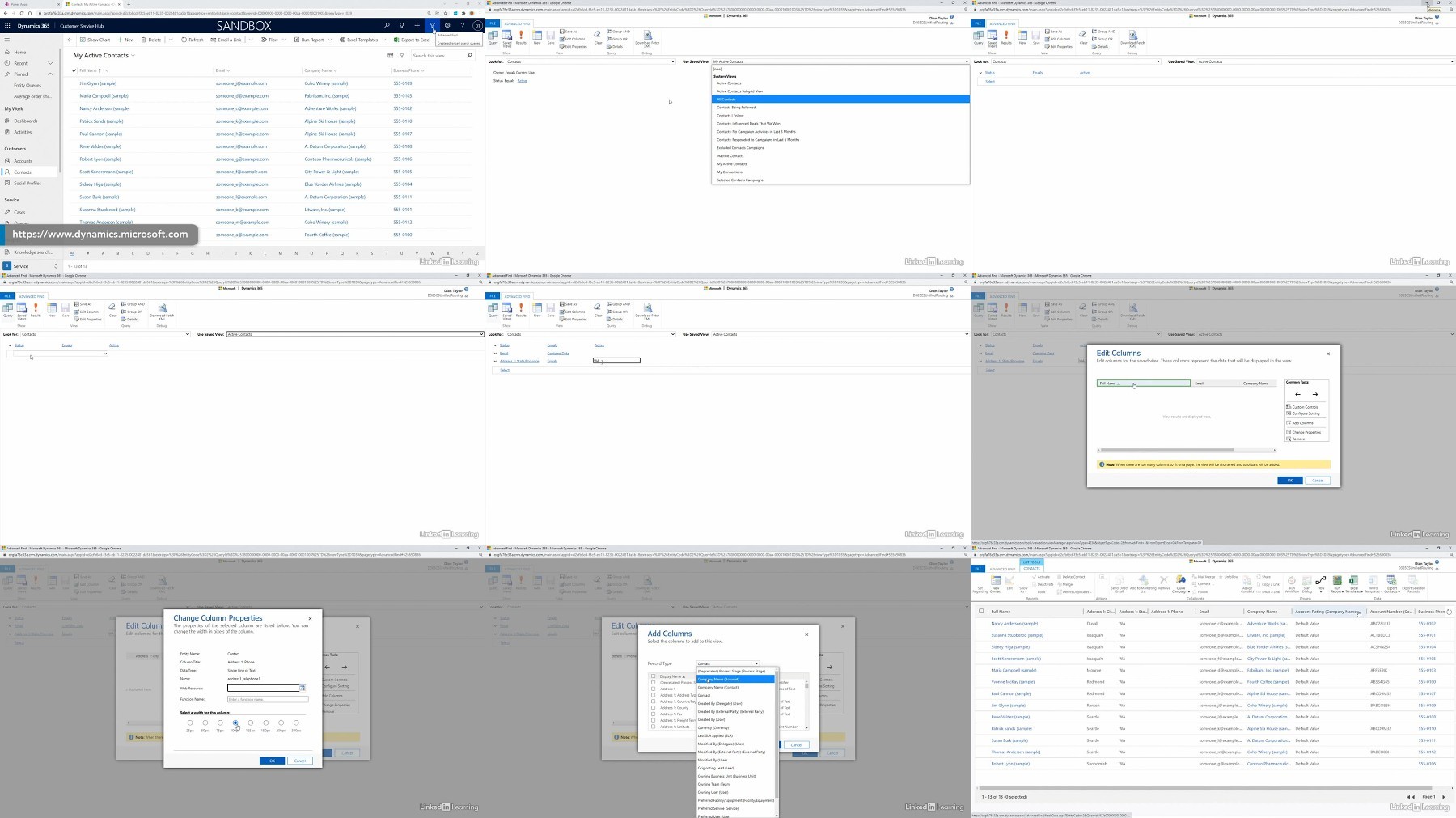1456x818 pixels.
Task: Open Email column header dropdown in contacts grid
Action: [228, 70]
